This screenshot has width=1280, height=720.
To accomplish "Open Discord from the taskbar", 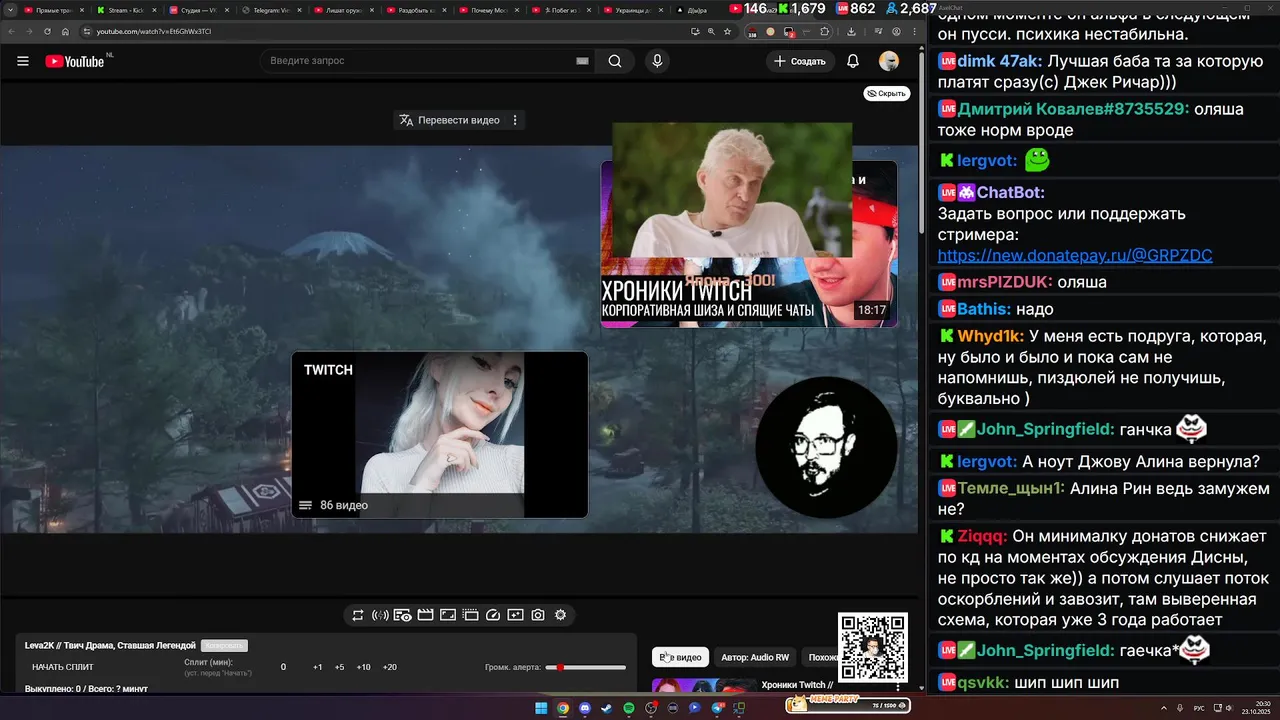I will click(585, 708).
